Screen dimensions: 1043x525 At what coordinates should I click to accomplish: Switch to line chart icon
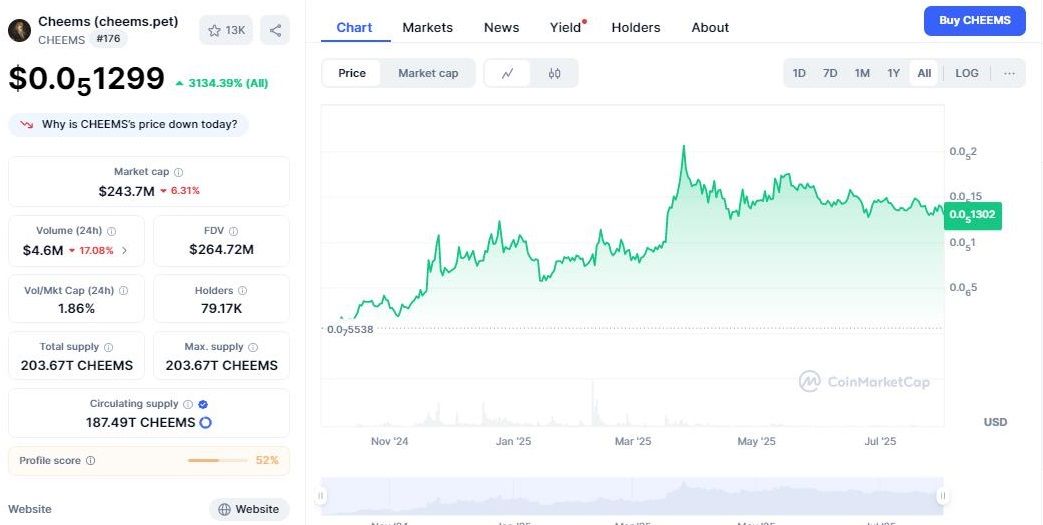point(508,73)
